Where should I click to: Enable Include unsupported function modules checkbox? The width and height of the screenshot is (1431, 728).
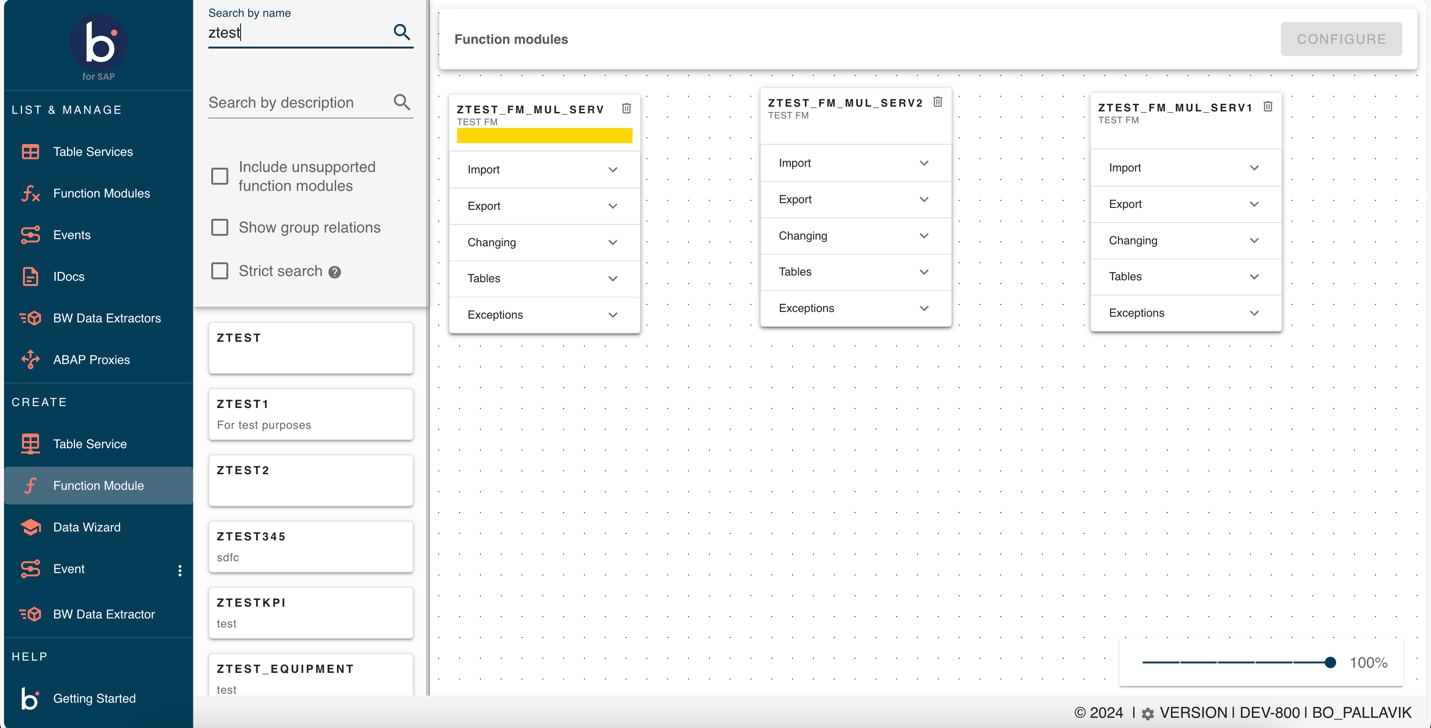pyautogui.click(x=220, y=177)
